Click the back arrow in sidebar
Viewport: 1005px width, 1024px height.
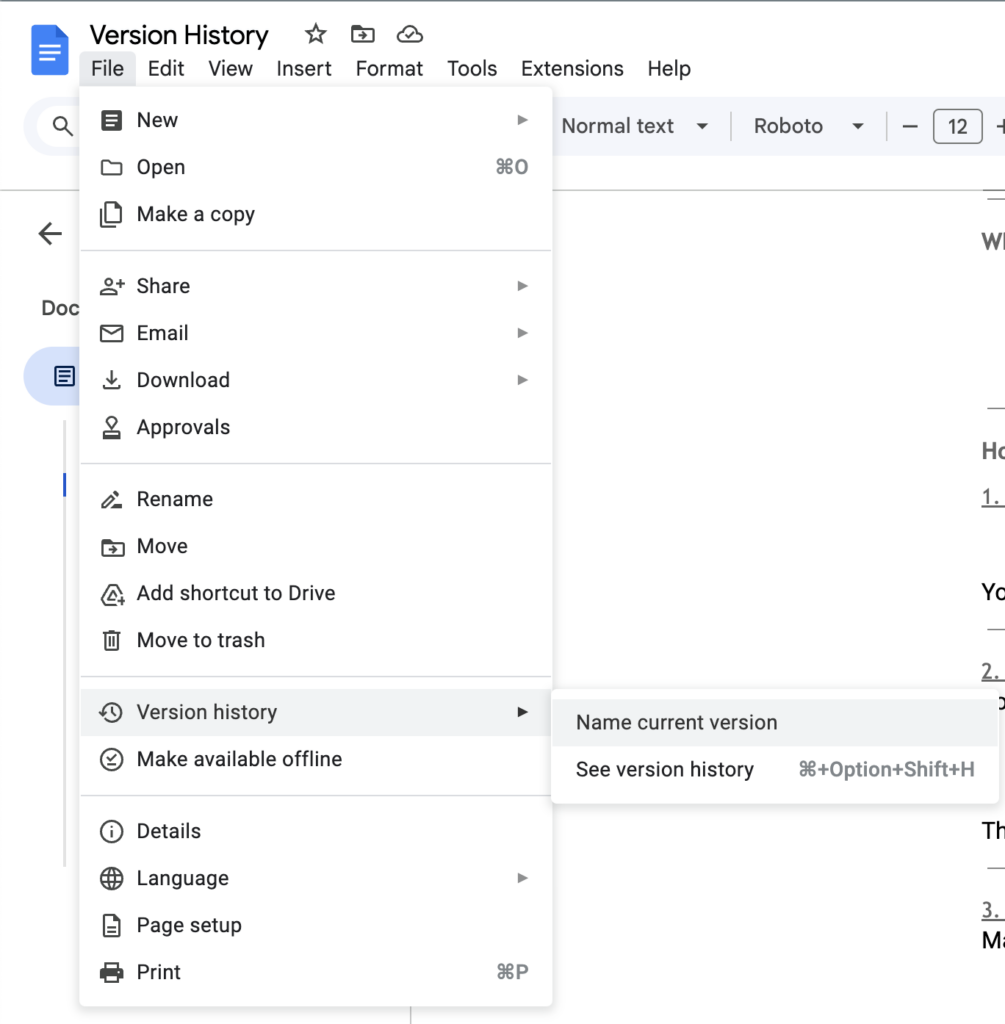click(50, 234)
